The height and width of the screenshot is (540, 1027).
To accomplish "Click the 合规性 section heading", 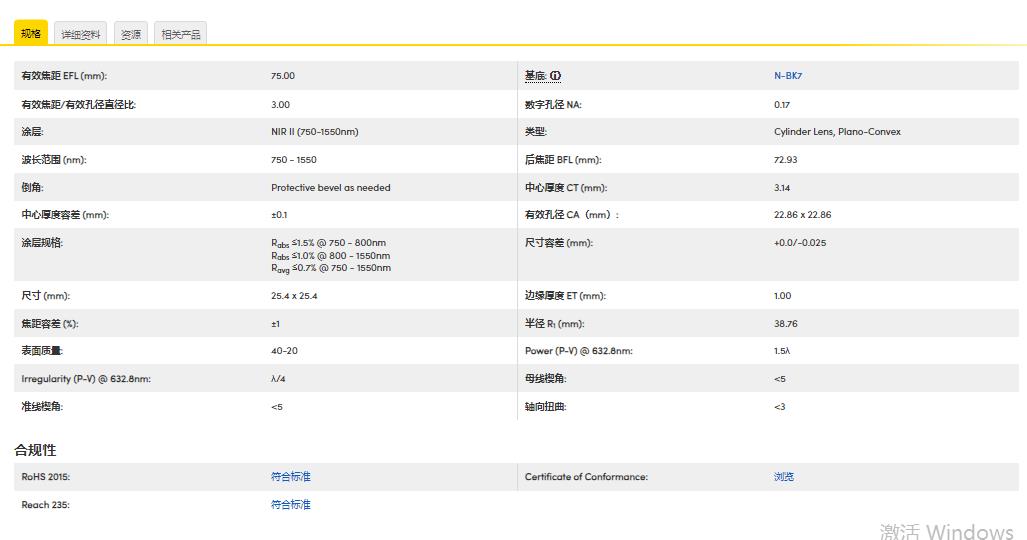I will coord(35,450).
